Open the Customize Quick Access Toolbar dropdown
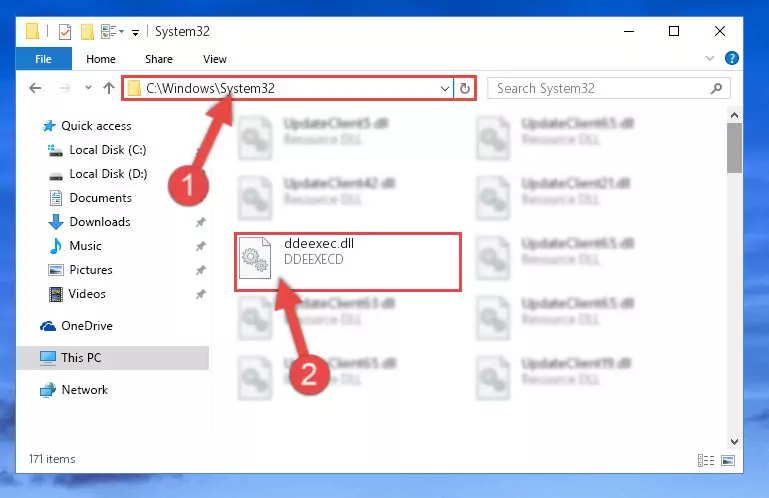This screenshot has width=769, height=498. [x=135, y=32]
